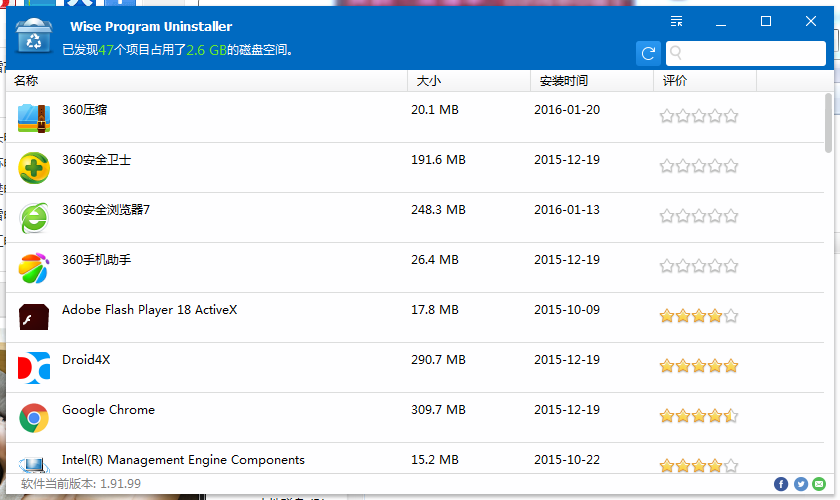Image resolution: width=840 pixels, height=500 pixels.
Task: Click inside the search box
Action: pos(746,53)
